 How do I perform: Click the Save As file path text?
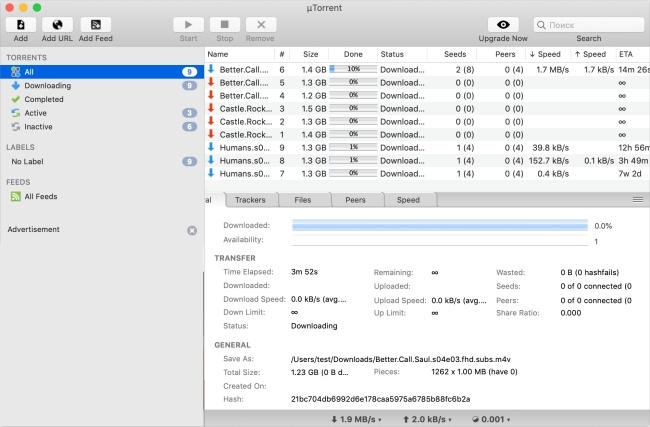coord(401,359)
